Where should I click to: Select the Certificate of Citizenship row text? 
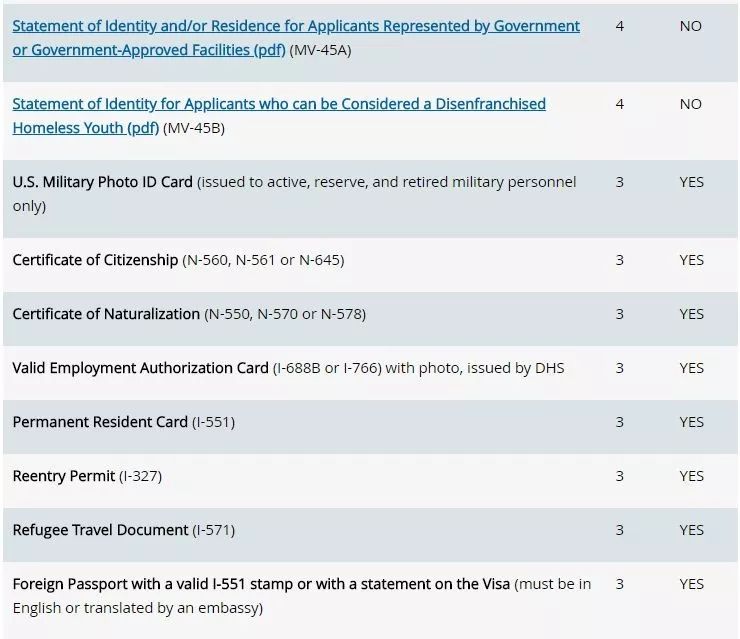click(x=178, y=260)
